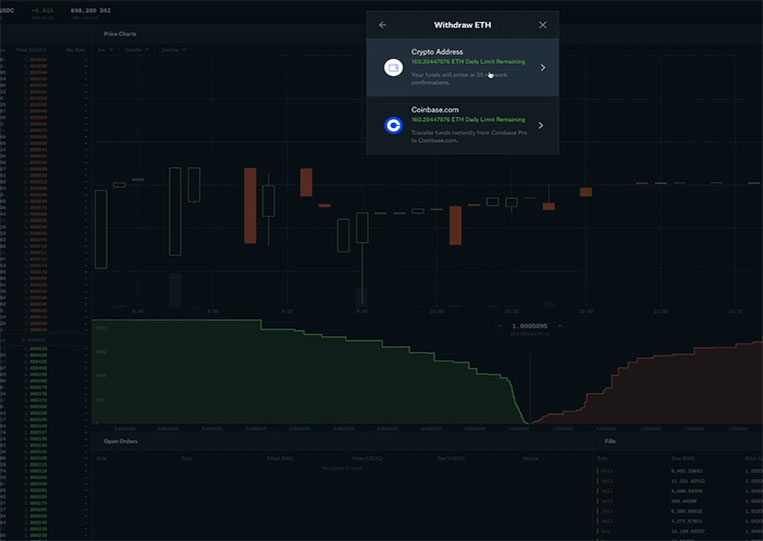Click the wallet icon beside Crypto Address
The width and height of the screenshot is (763, 541).
click(x=393, y=68)
